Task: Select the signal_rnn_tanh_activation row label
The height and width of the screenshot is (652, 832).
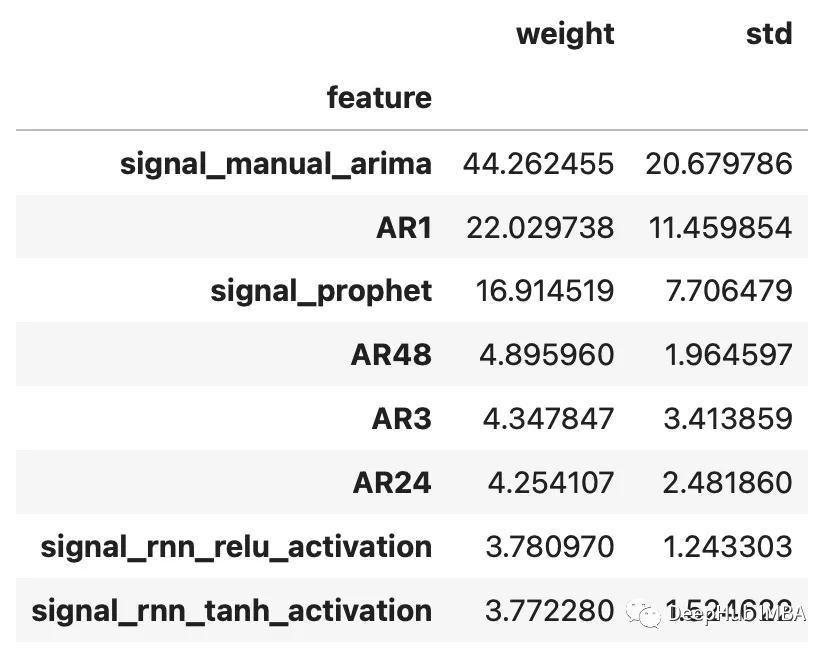Action: pyautogui.click(x=232, y=611)
